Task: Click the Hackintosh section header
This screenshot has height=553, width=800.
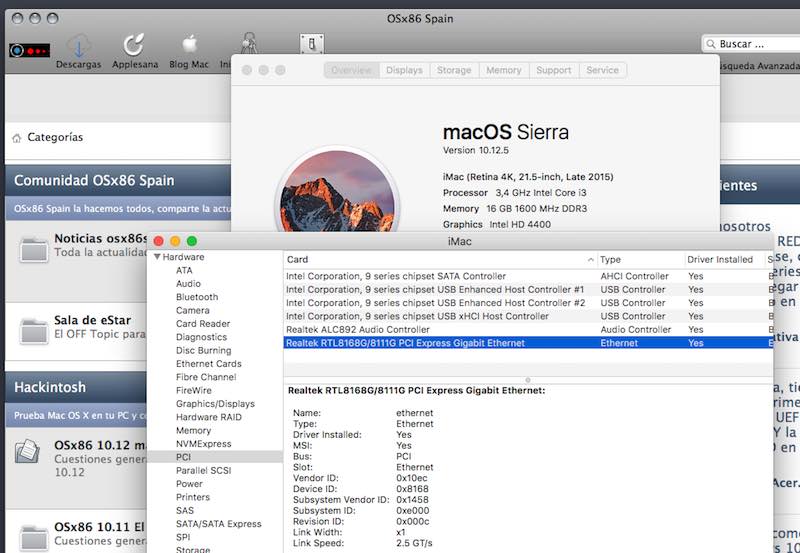Action: (50, 387)
